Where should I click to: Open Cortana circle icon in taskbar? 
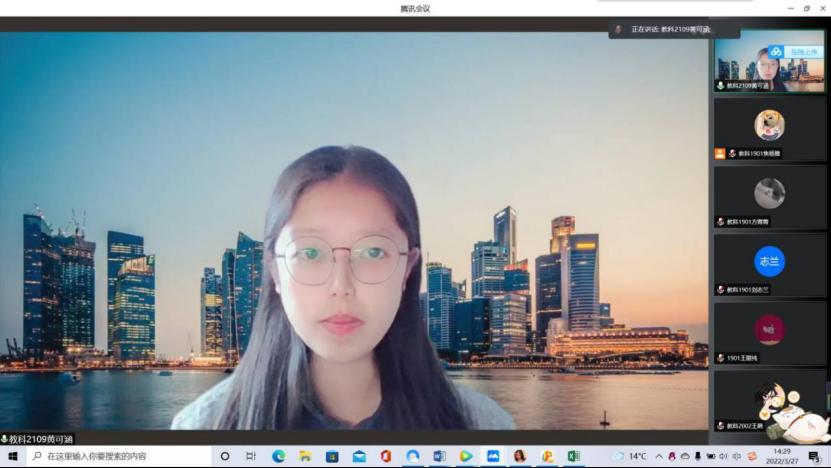pyautogui.click(x=225, y=456)
